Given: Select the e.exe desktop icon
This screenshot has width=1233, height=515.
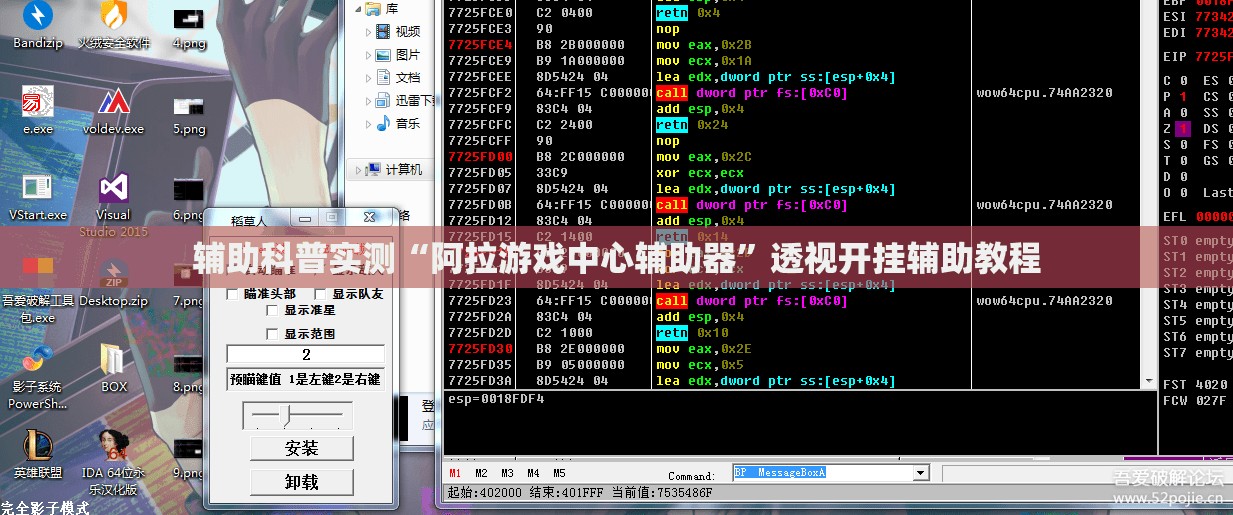Looking at the screenshot, I should [38, 110].
